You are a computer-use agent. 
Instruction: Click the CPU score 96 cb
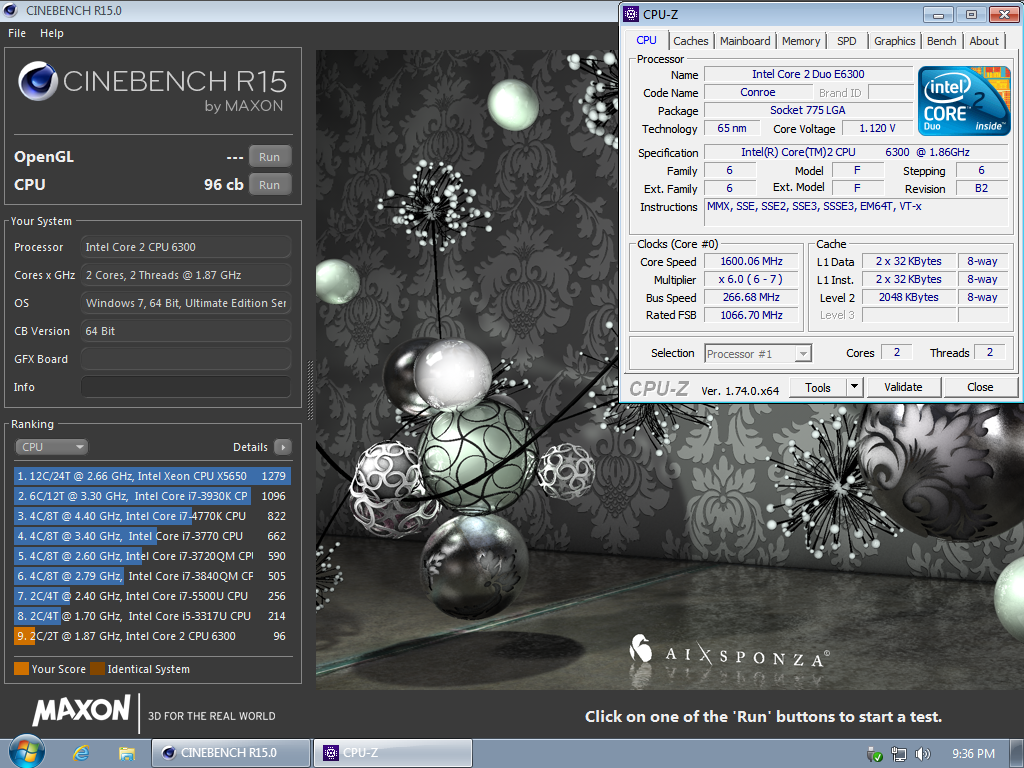coord(223,185)
